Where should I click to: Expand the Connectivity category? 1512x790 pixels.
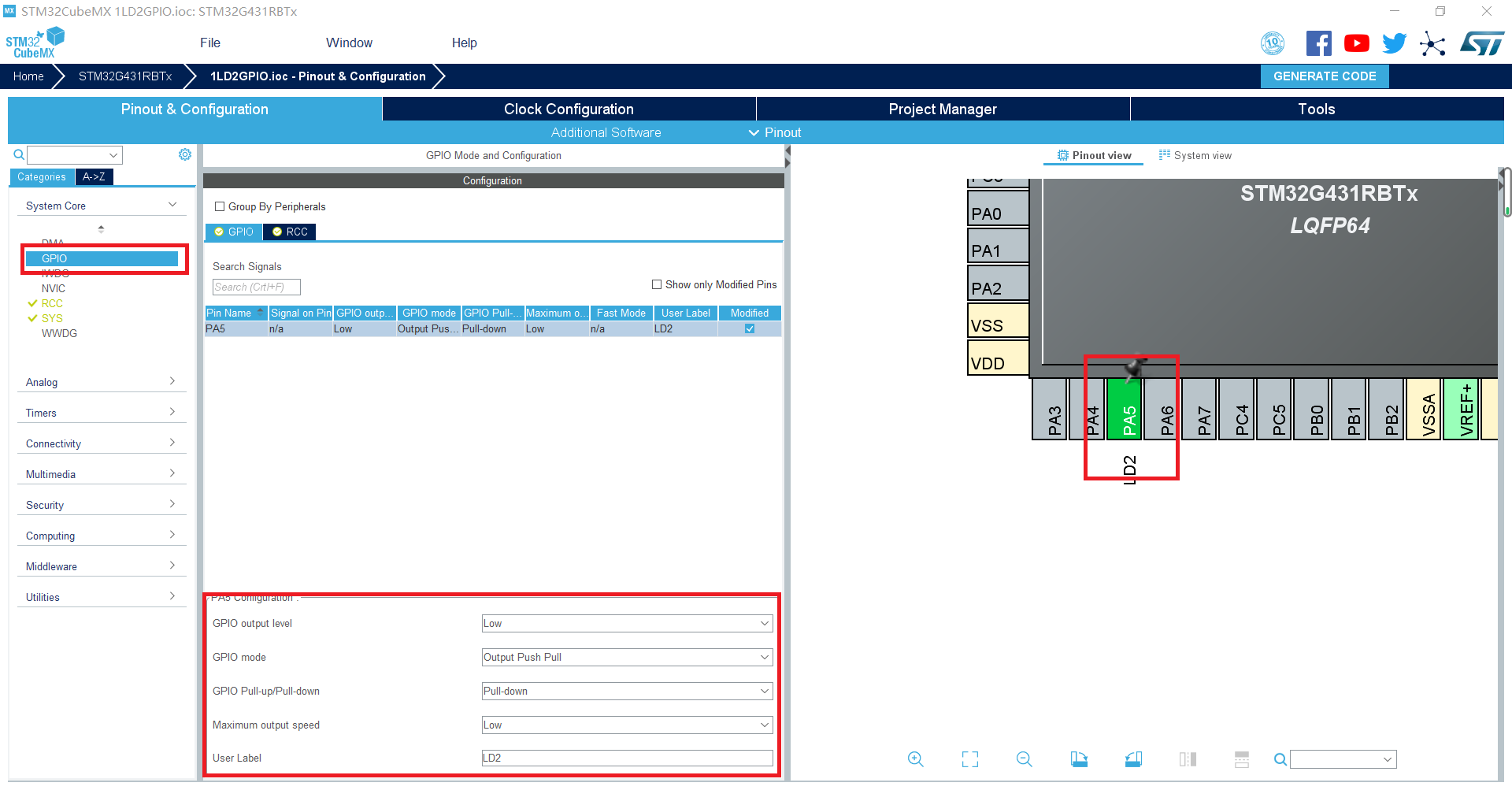[102, 443]
